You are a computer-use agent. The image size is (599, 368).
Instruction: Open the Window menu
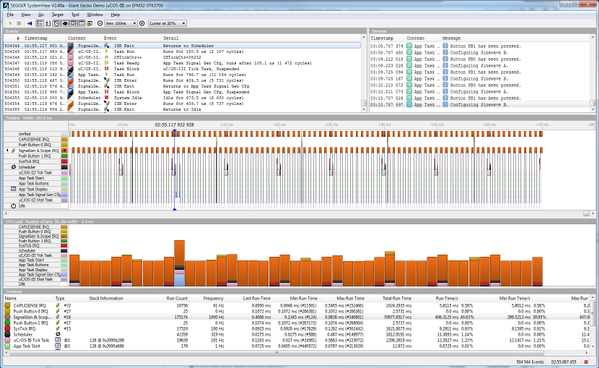(95, 15)
